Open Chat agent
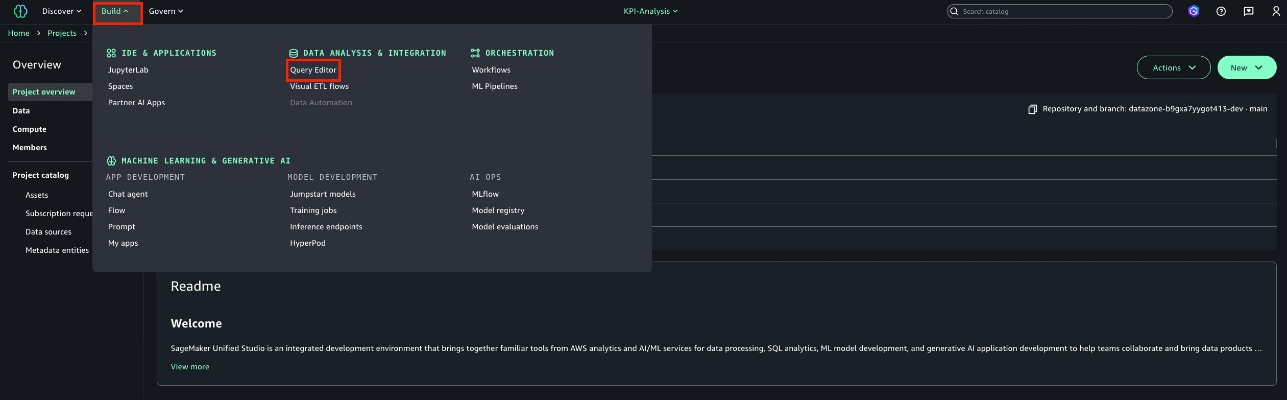Viewport: 1287px width, 400px height. point(128,194)
